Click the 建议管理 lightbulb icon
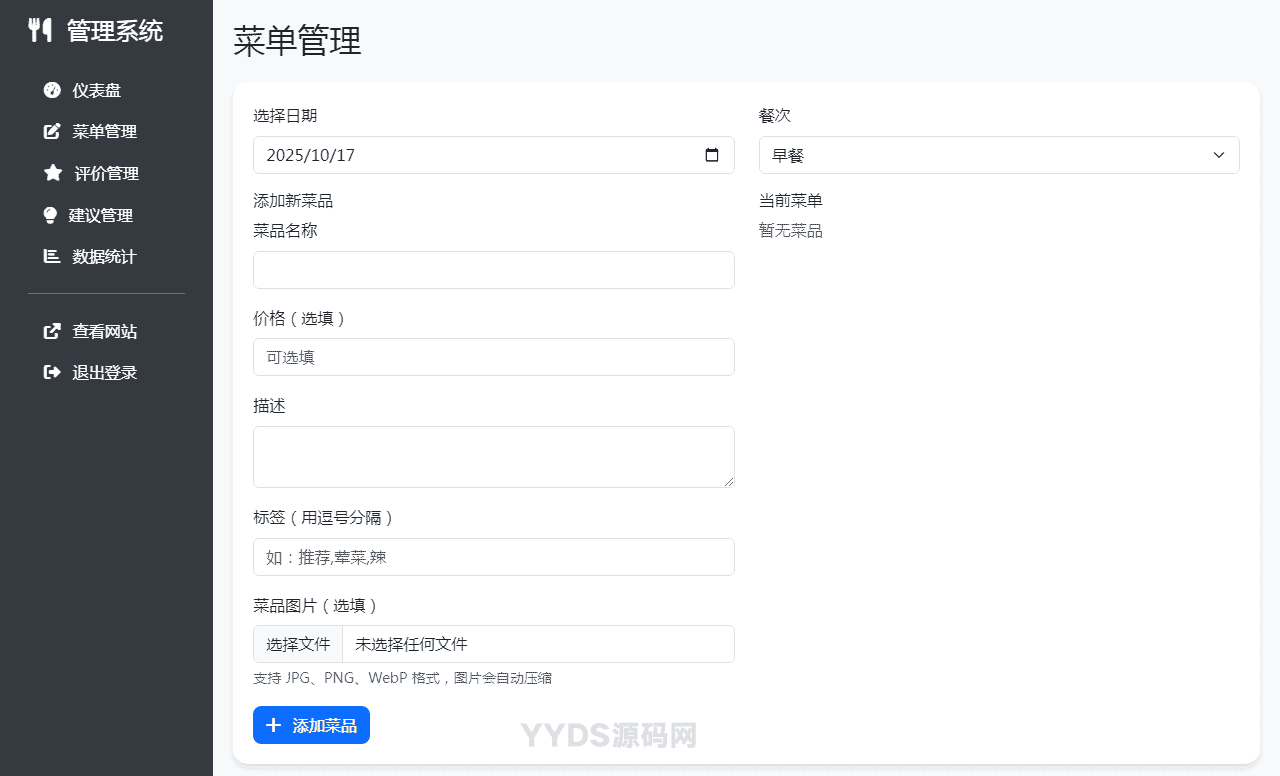Image resolution: width=1280 pixels, height=776 pixels. [x=50, y=215]
